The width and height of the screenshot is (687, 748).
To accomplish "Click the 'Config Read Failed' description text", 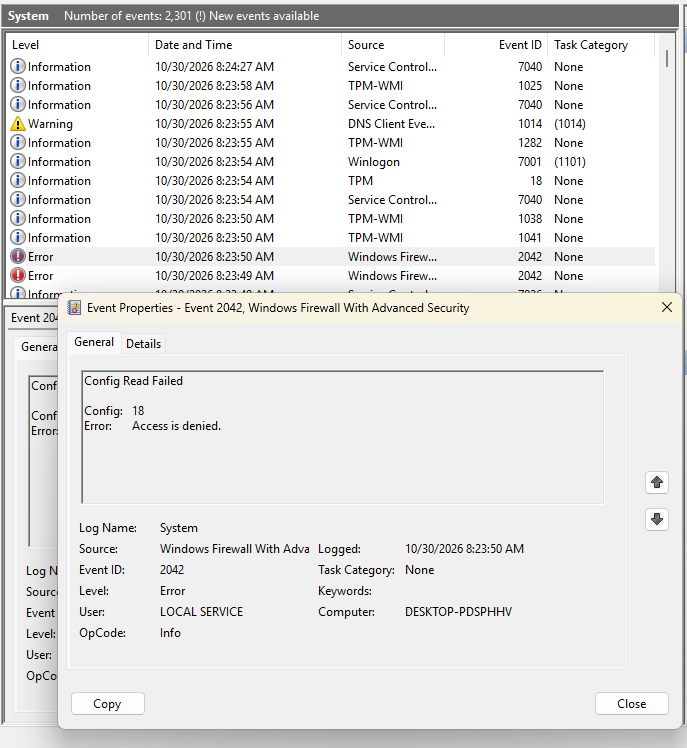I will [x=134, y=381].
